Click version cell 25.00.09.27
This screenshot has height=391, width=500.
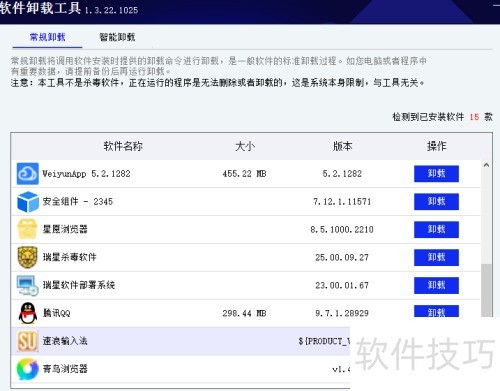pyautogui.click(x=342, y=257)
